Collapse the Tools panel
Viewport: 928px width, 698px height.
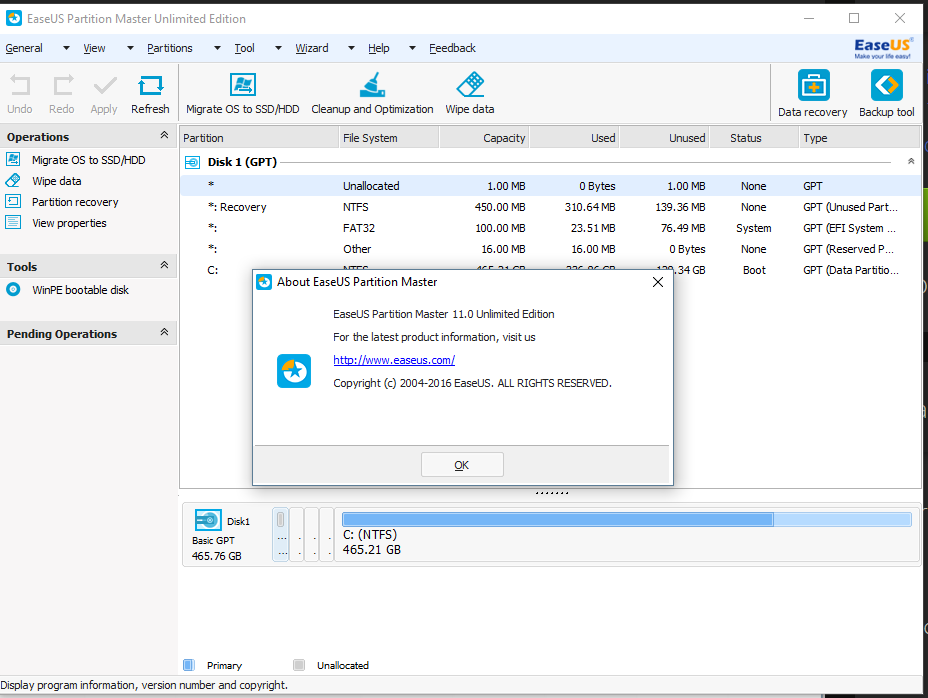pyautogui.click(x=164, y=265)
